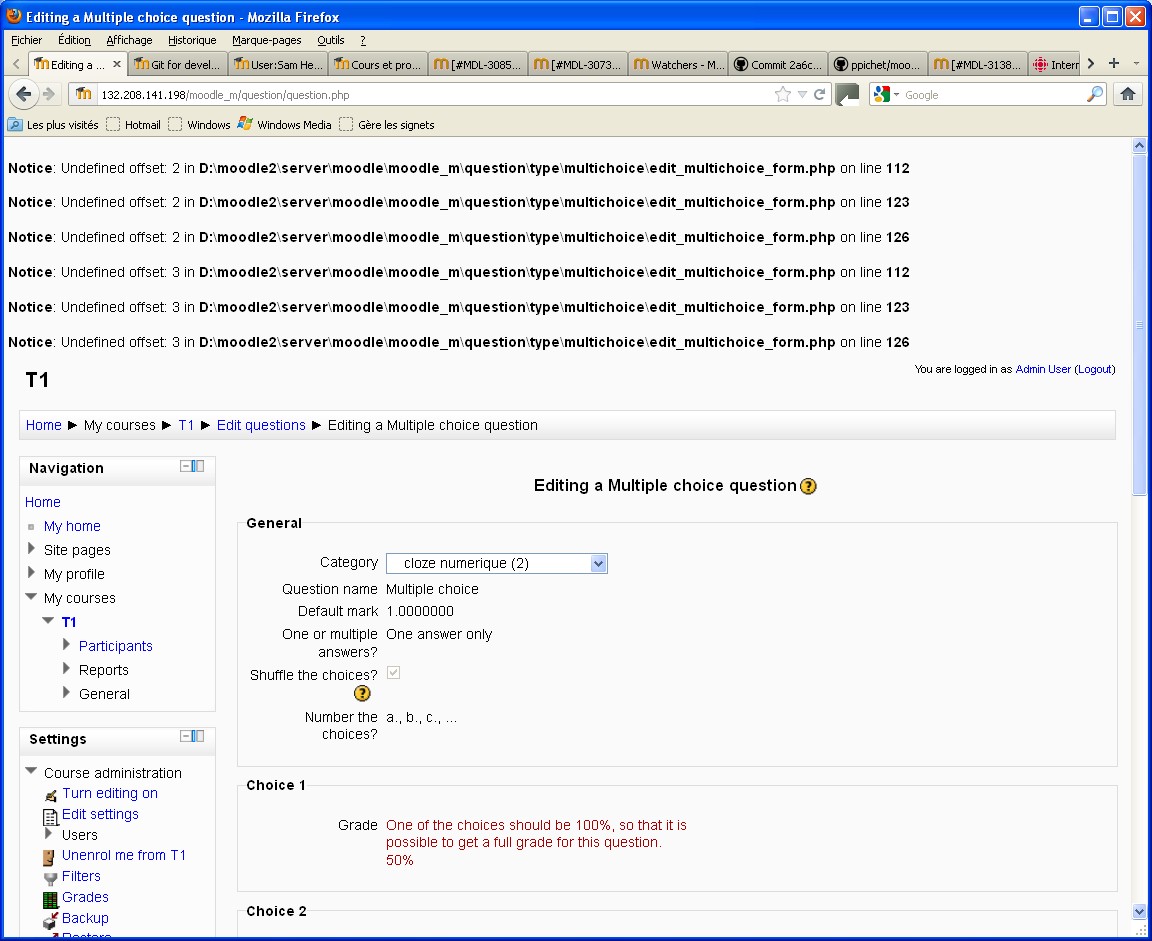The width and height of the screenshot is (1152, 941).
Task: Collapse the Course administration node
Action: coord(31,771)
